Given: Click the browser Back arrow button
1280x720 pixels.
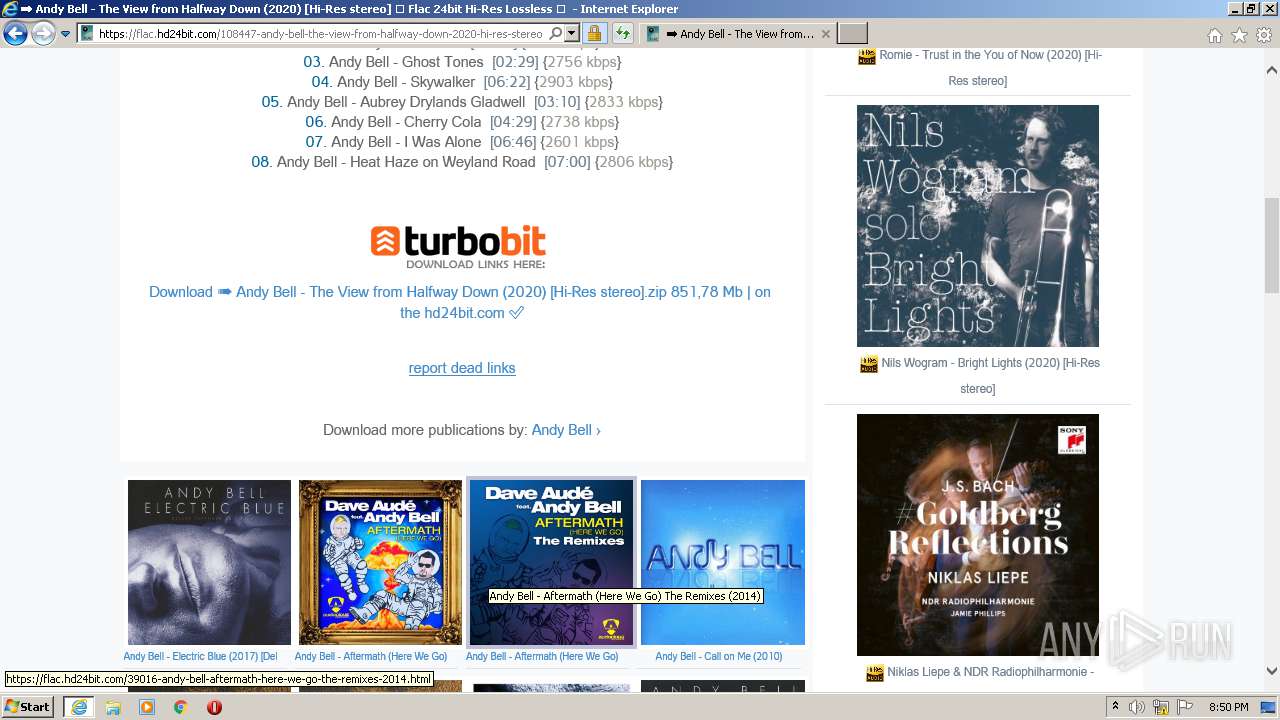Looking at the screenshot, I should click(x=15, y=34).
